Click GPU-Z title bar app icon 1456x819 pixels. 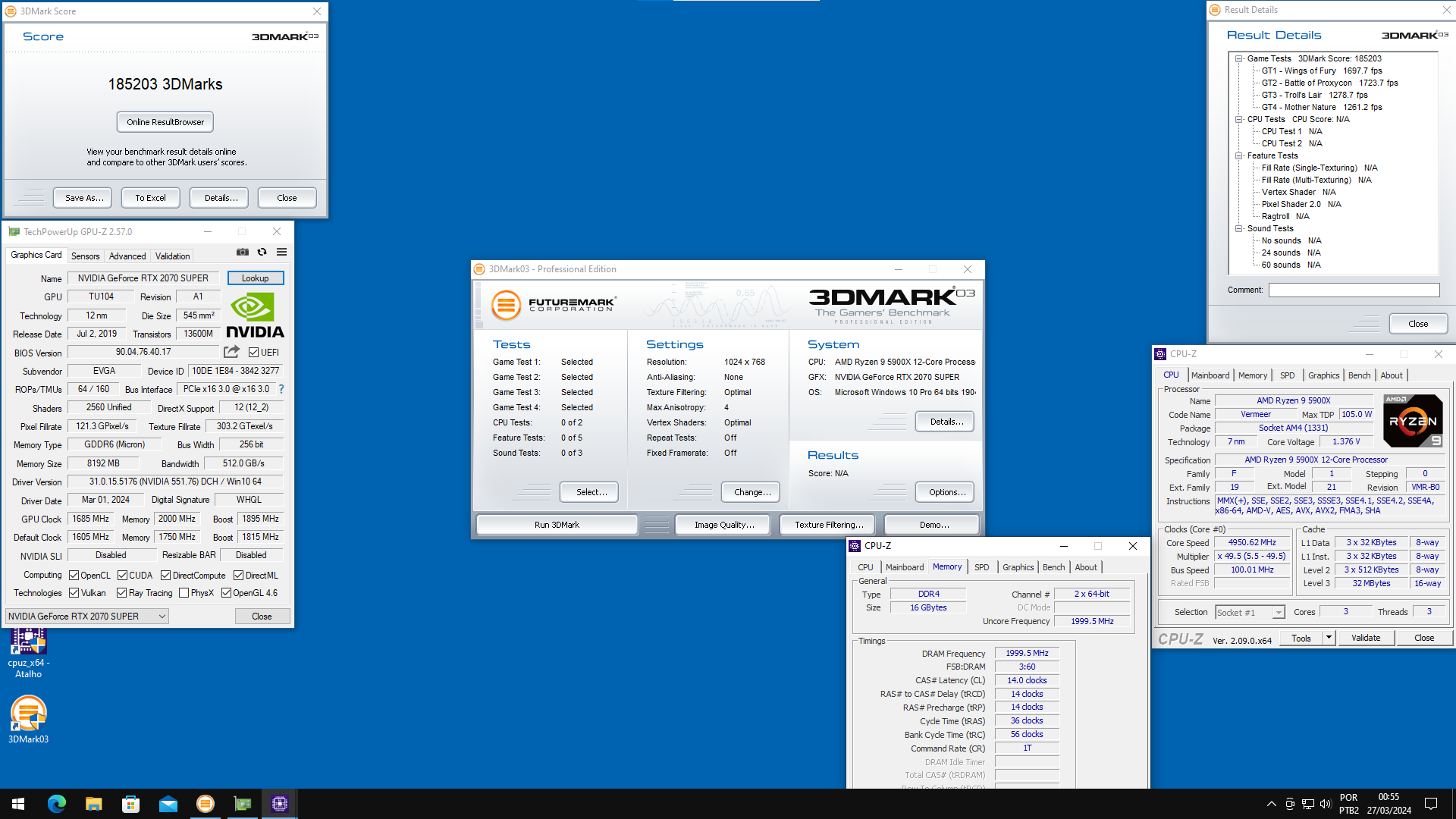point(14,232)
